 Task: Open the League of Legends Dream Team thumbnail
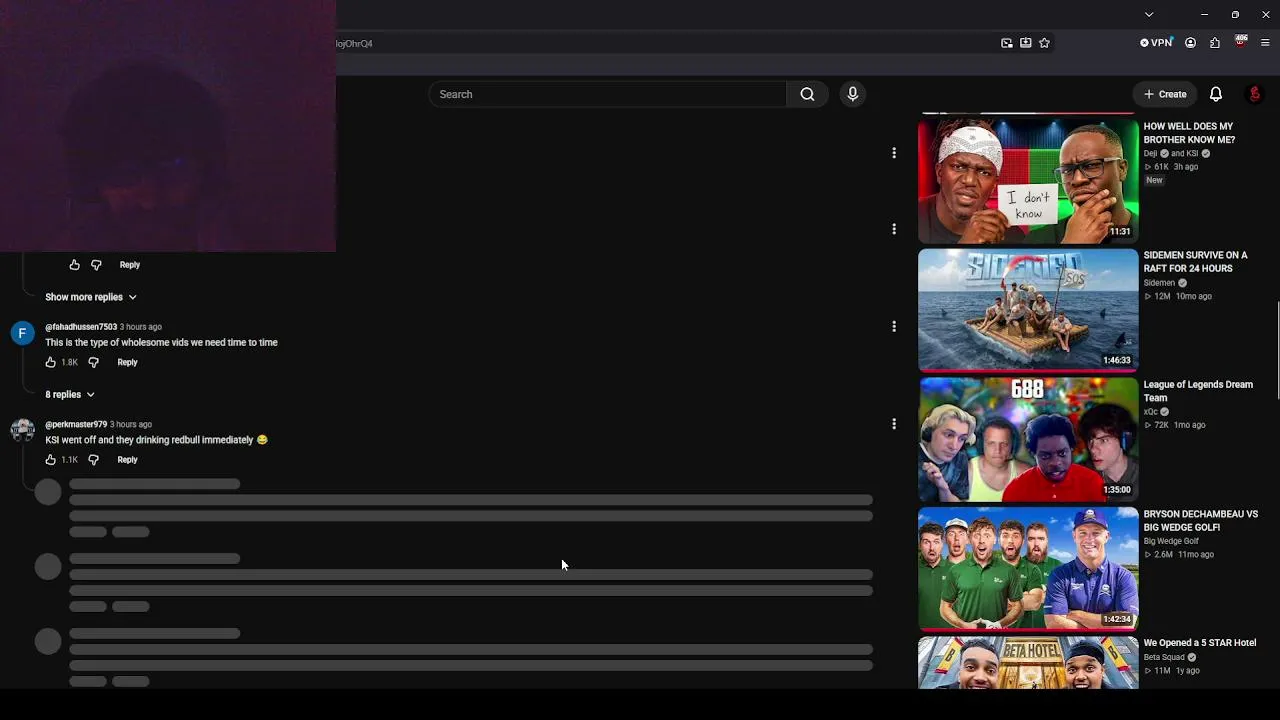(1028, 439)
